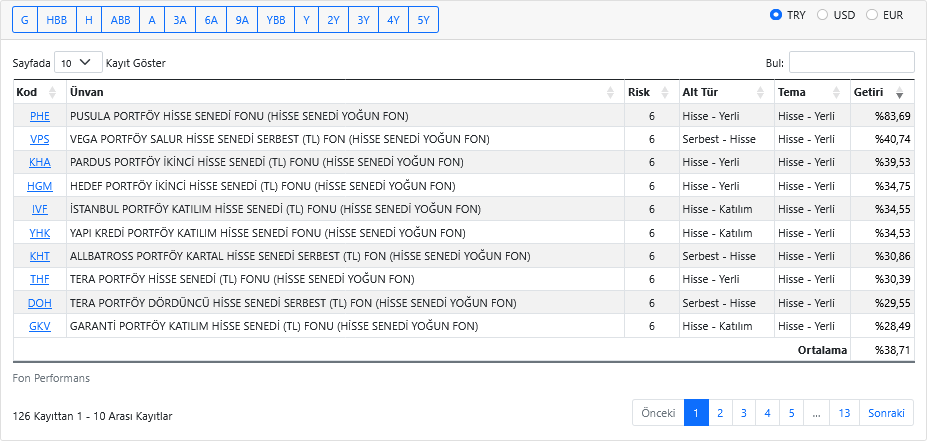Open the DOH fund link
This screenshot has width=927, height=441.
(x=40, y=303)
